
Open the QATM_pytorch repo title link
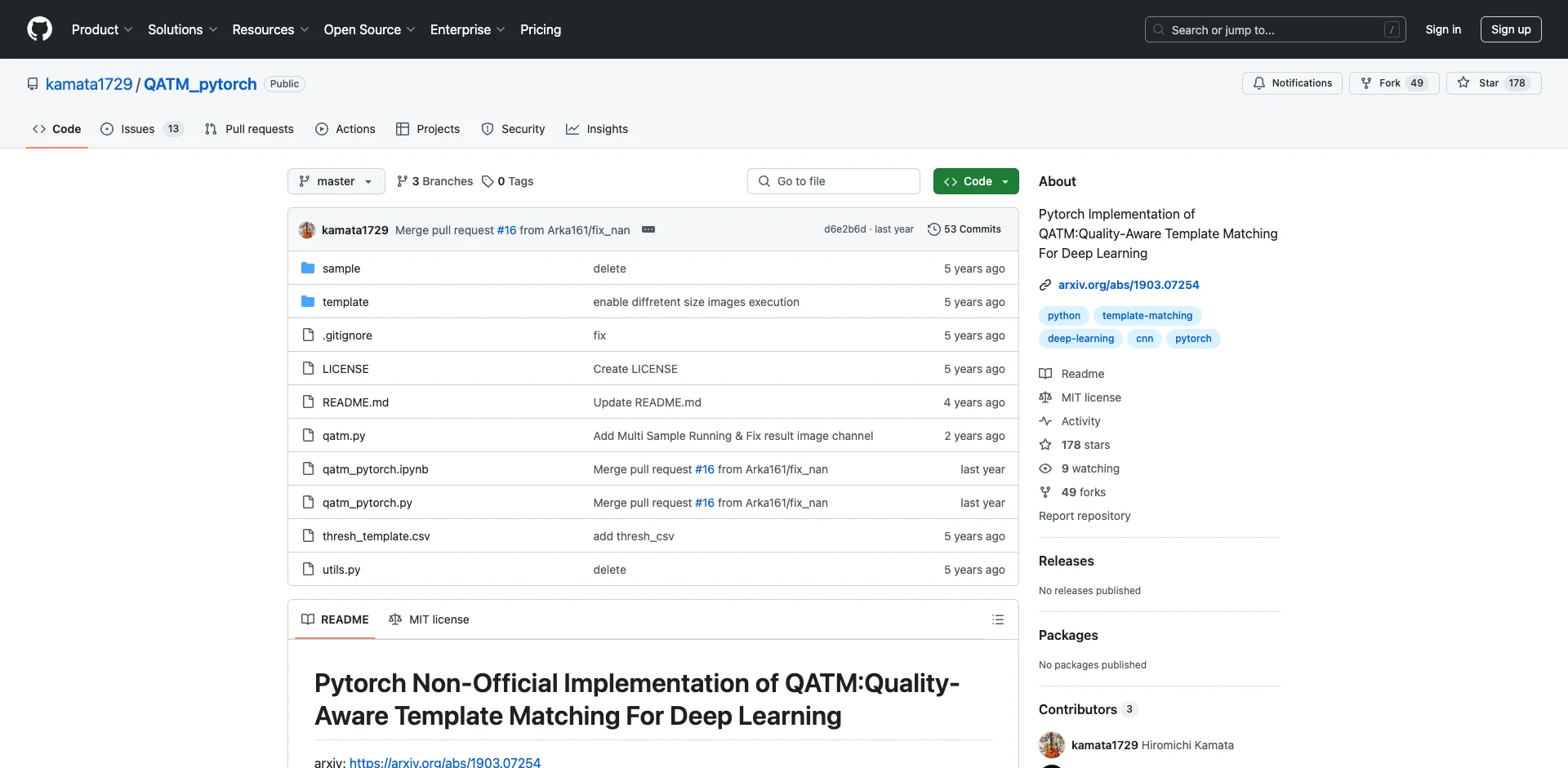(200, 84)
